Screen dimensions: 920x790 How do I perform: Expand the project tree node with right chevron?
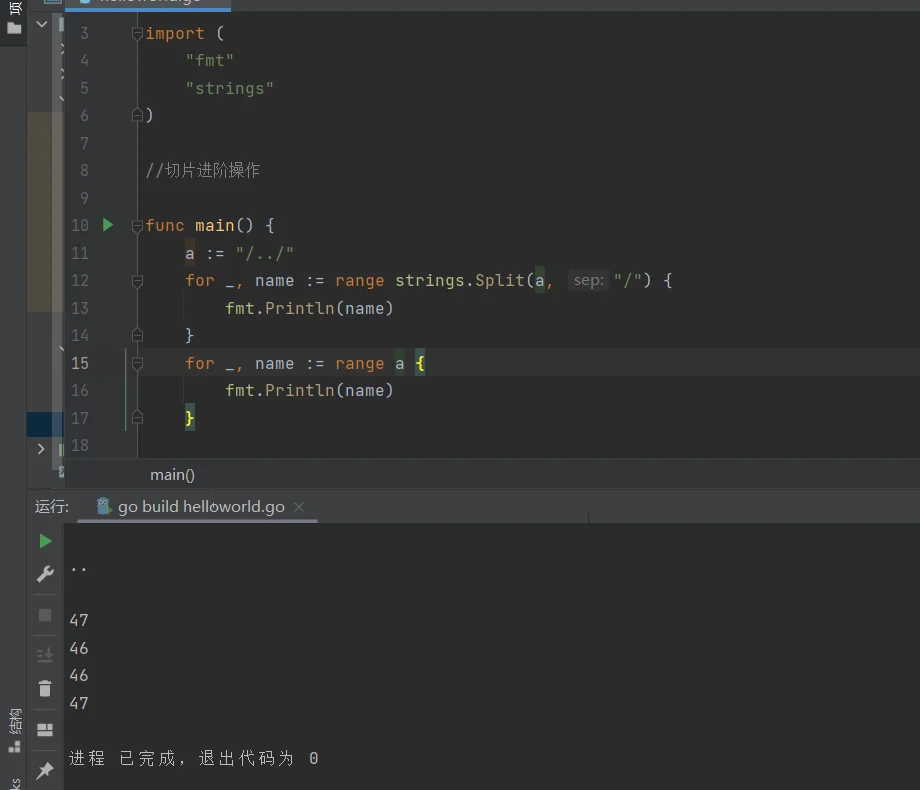coord(40,449)
